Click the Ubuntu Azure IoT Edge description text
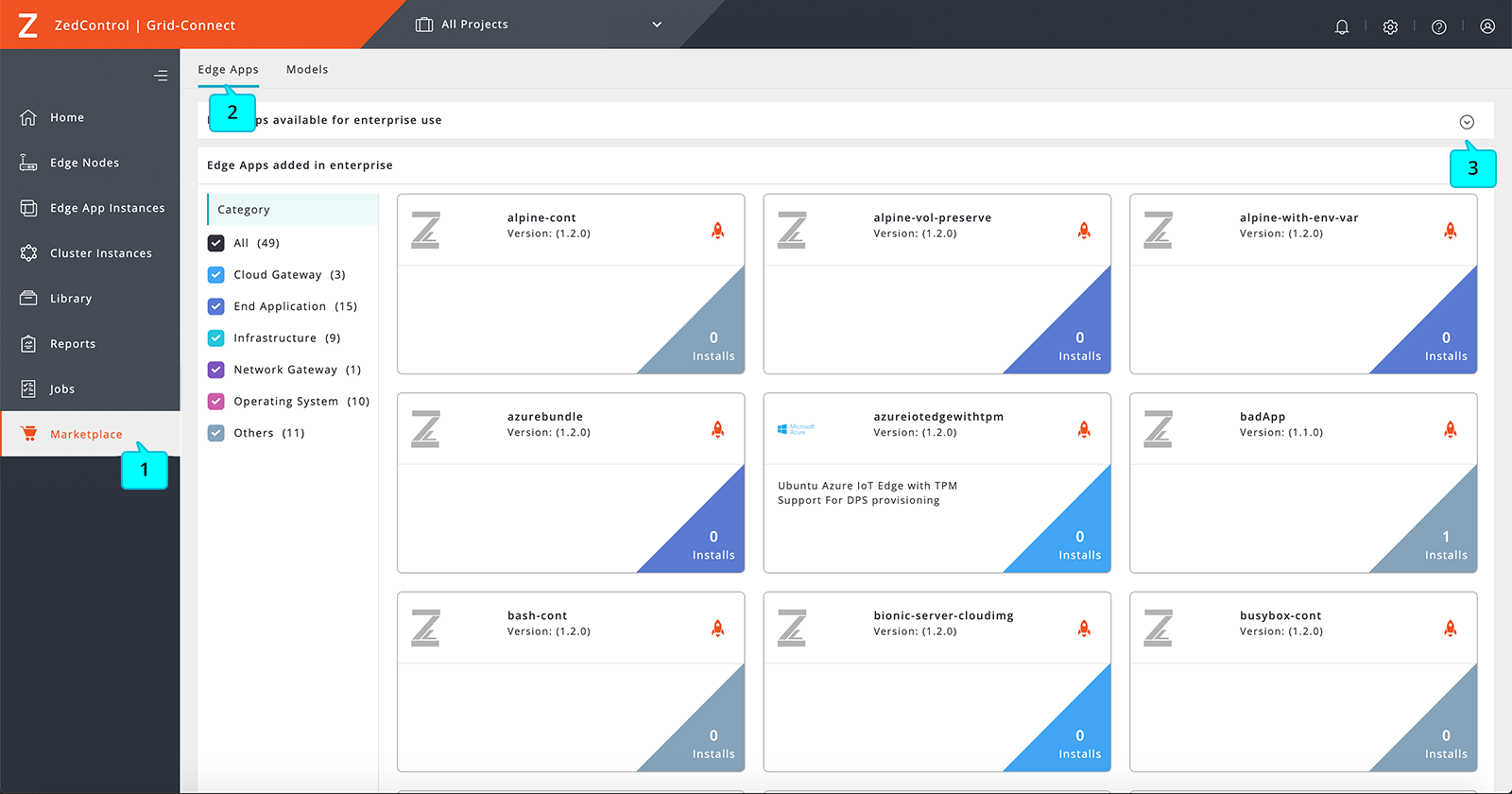The width and height of the screenshot is (1512, 794). pyautogui.click(x=868, y=493)
